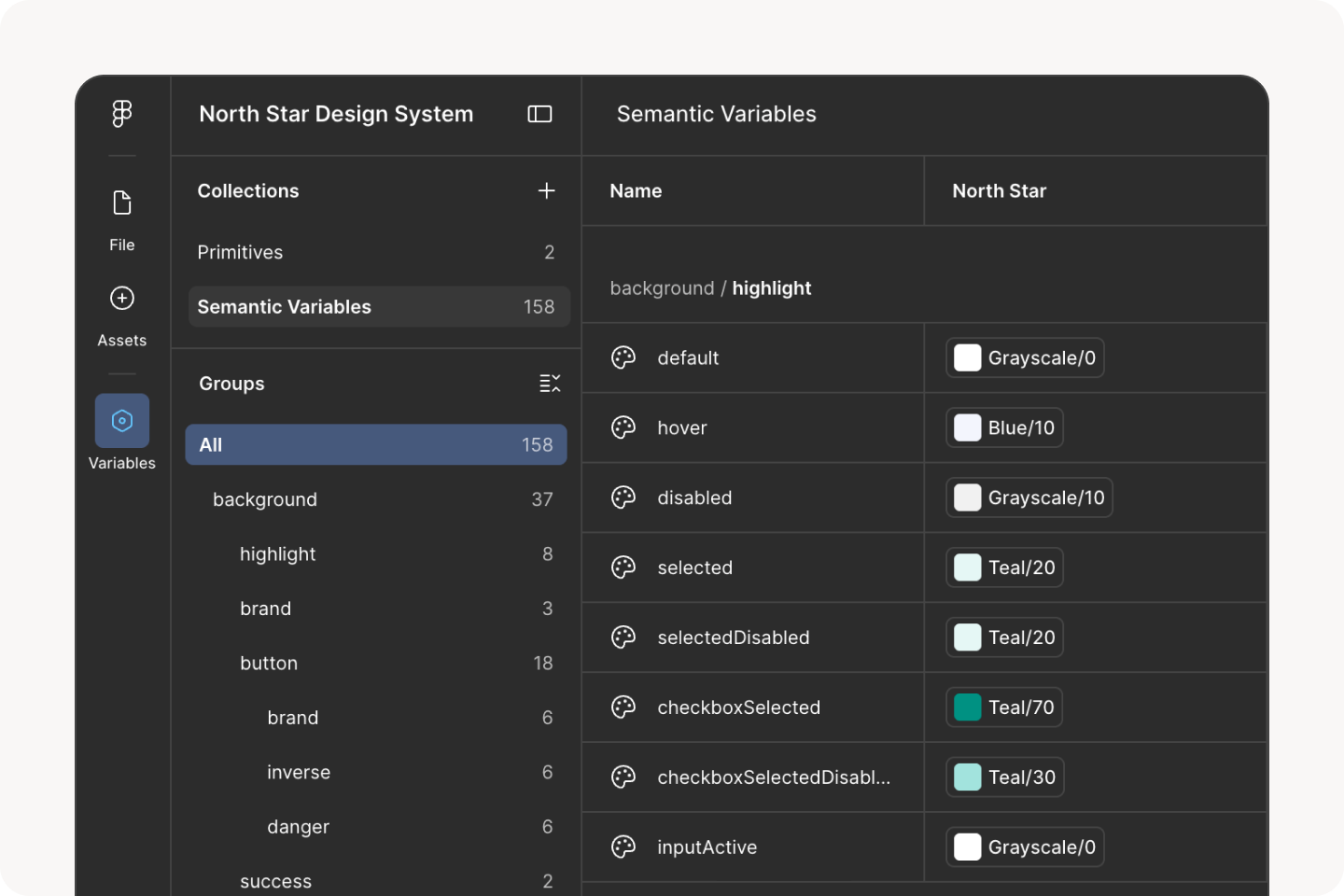Image resolution: width=1344 pixels, height=896 pixels.
Task: Collapse all groups using Groups icon
Action: (x=550, y=384)
